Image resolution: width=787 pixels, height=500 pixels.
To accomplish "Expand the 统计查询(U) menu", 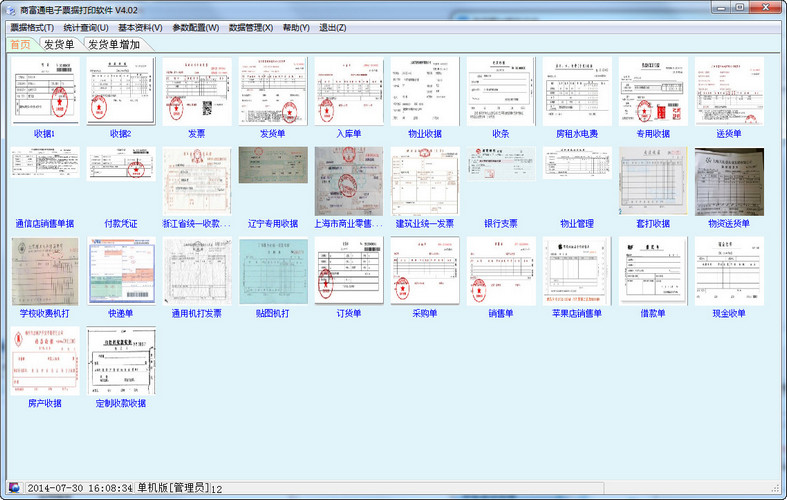I will coord(86,27).
